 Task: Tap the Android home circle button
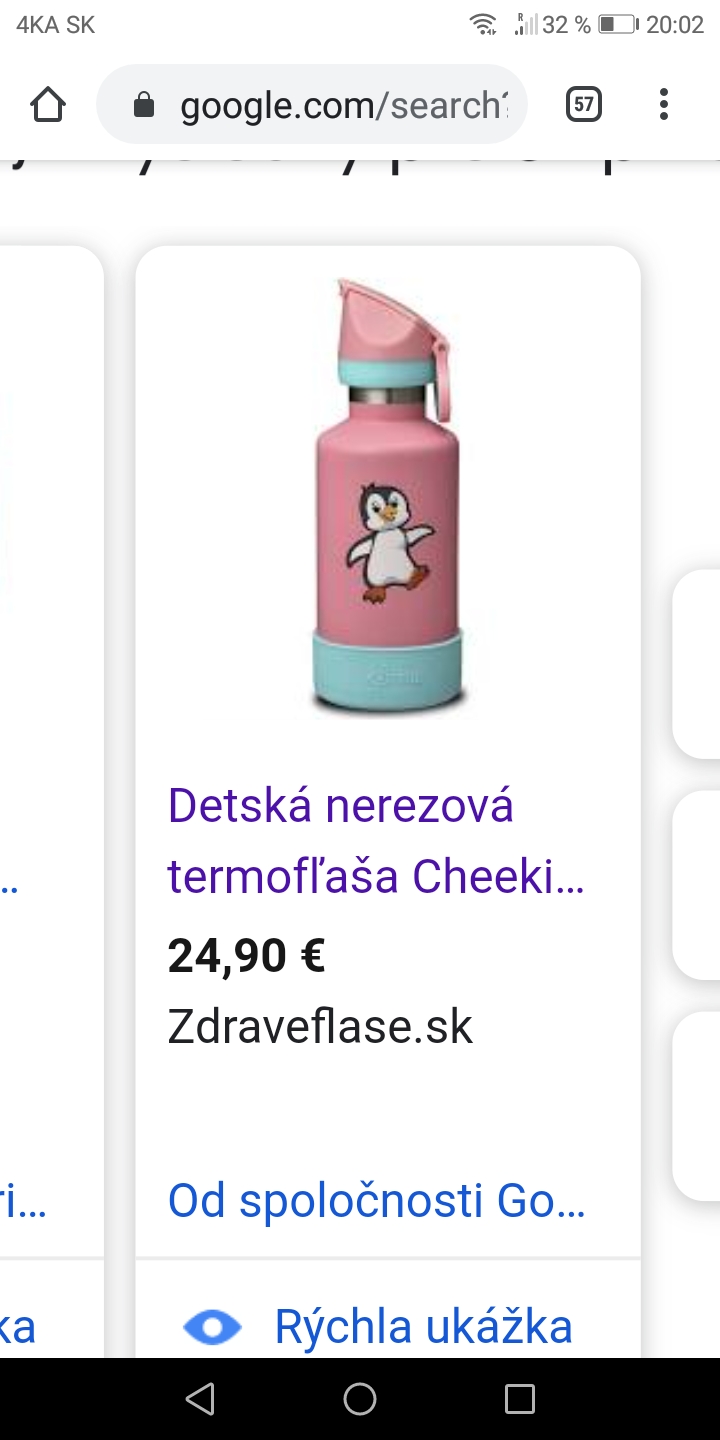(x=360, y=1399)
